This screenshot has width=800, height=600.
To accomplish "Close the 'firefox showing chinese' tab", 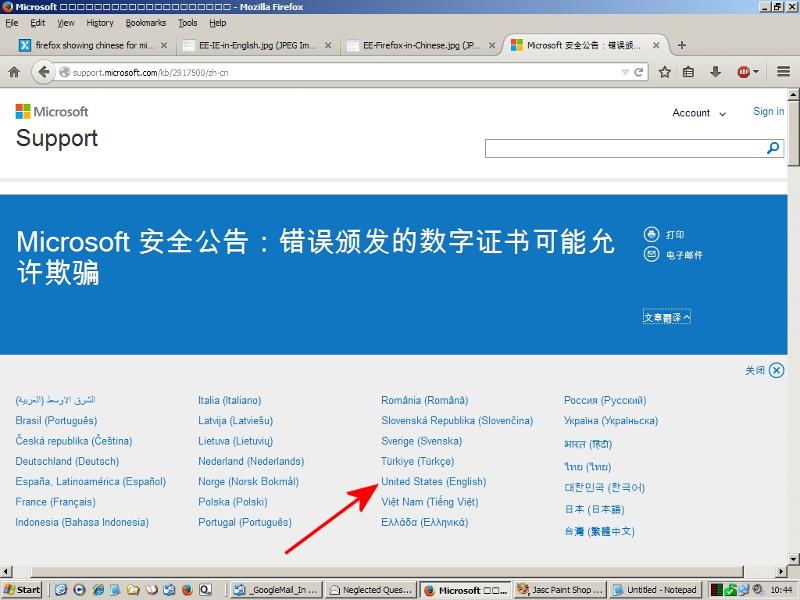I will 164,45.
